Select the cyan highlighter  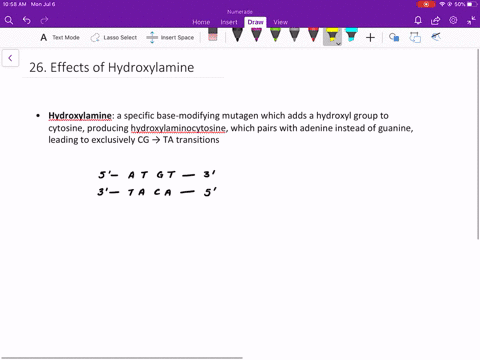351,35
